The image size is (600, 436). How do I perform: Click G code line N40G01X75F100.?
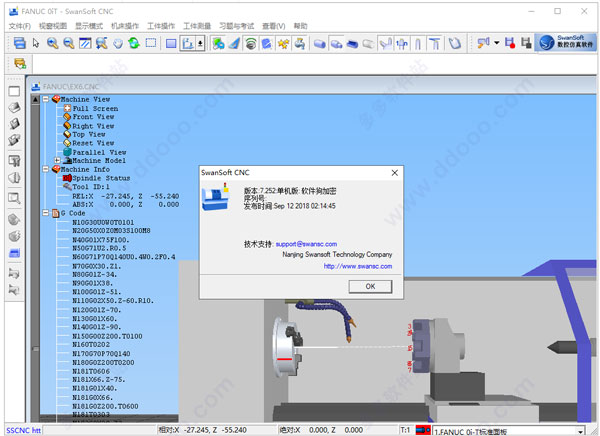(101, 240)
